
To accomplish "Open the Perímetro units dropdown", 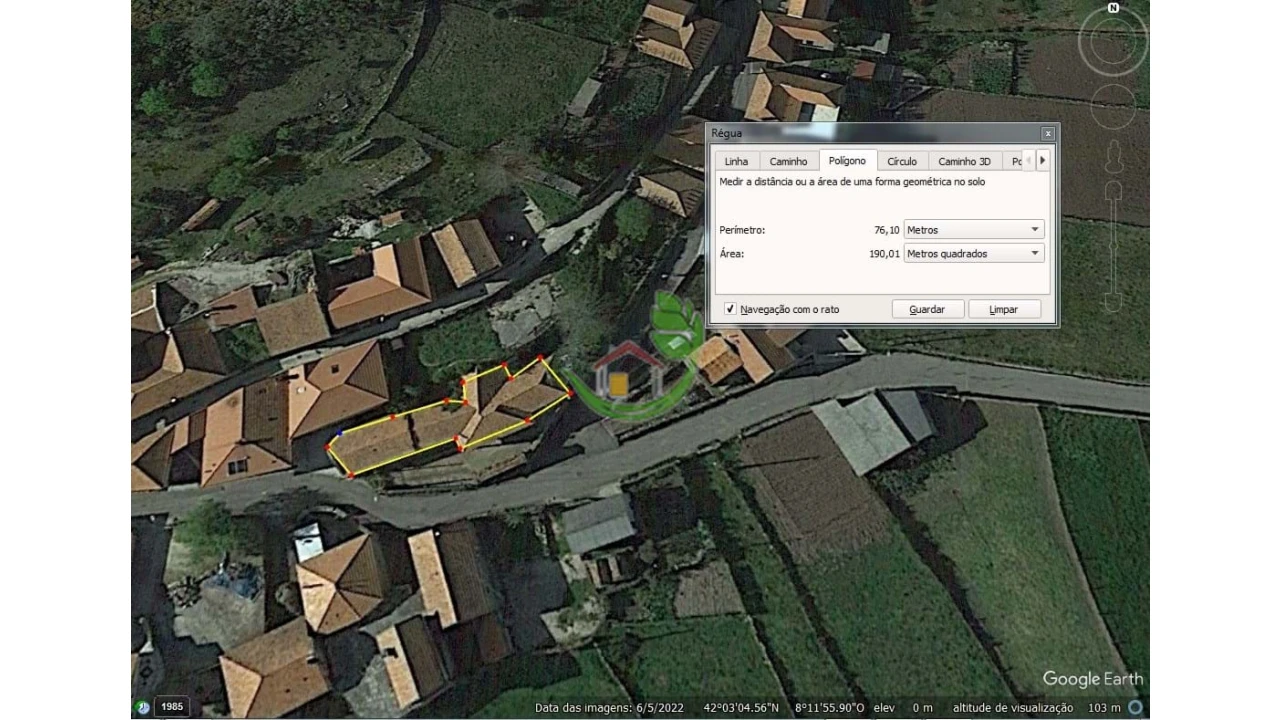I will (x=974, y=230).
